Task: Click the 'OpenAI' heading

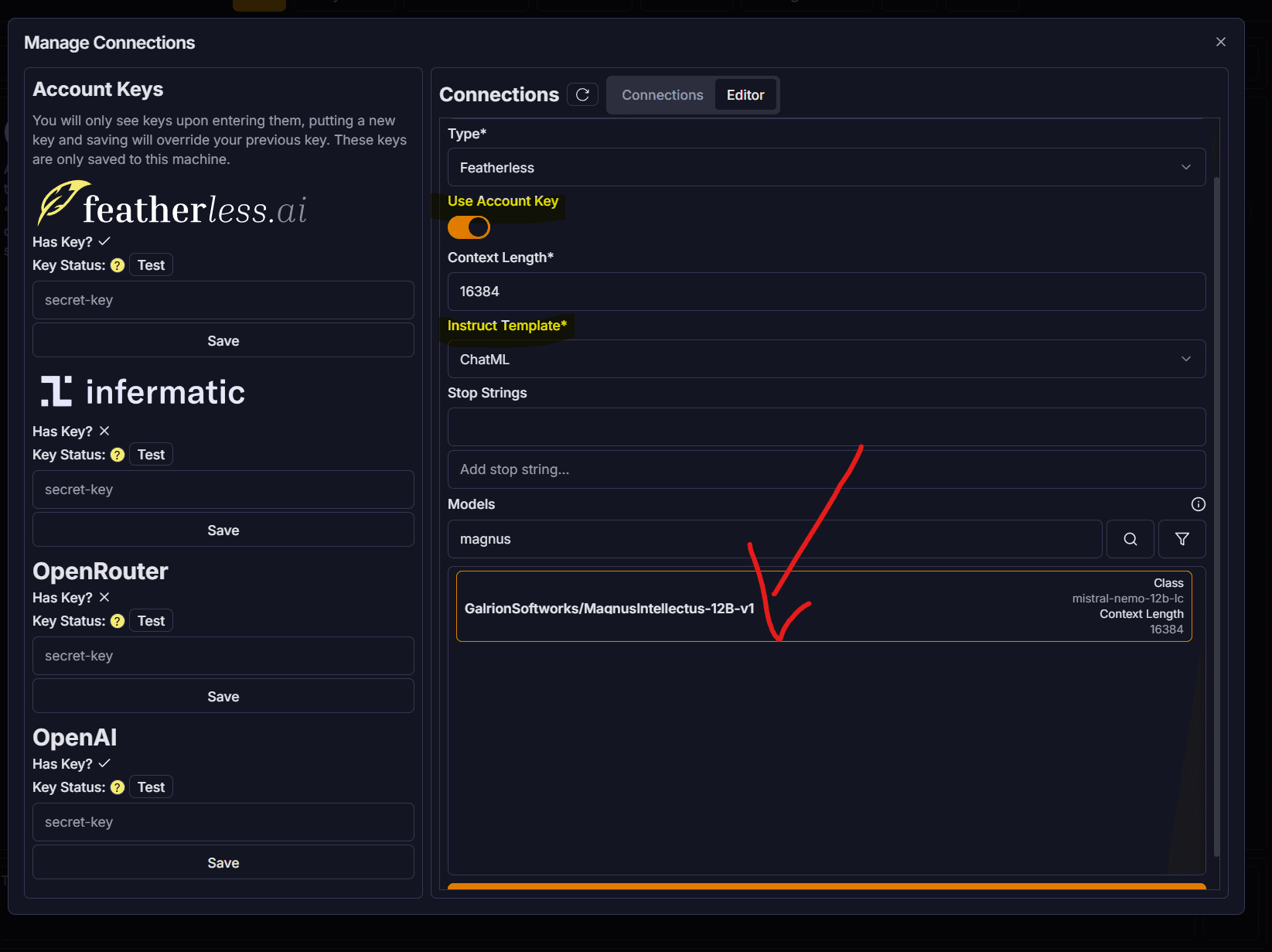Action: [x=75, y=737]
